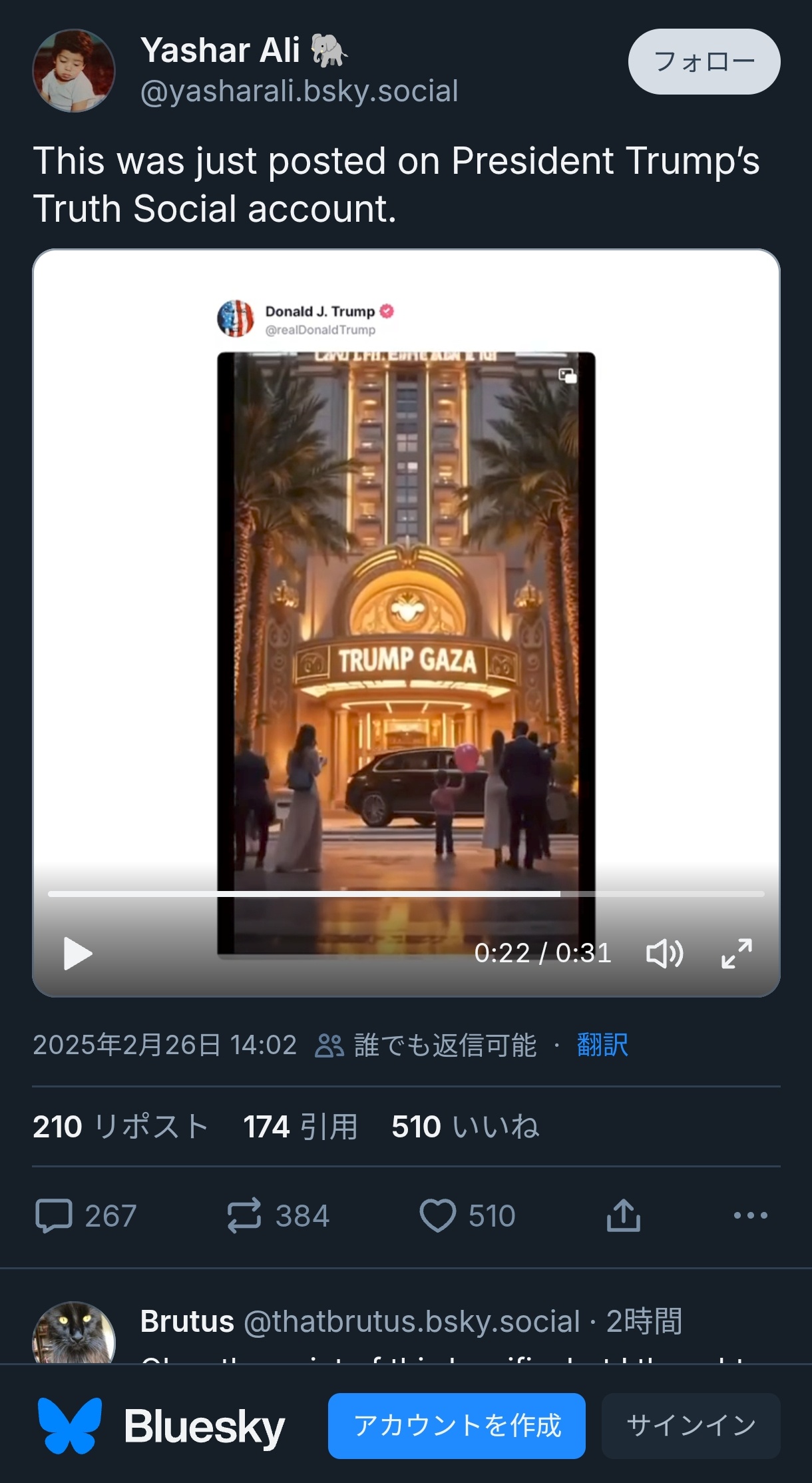Click the サインイン button

(x=691, y=1426)
